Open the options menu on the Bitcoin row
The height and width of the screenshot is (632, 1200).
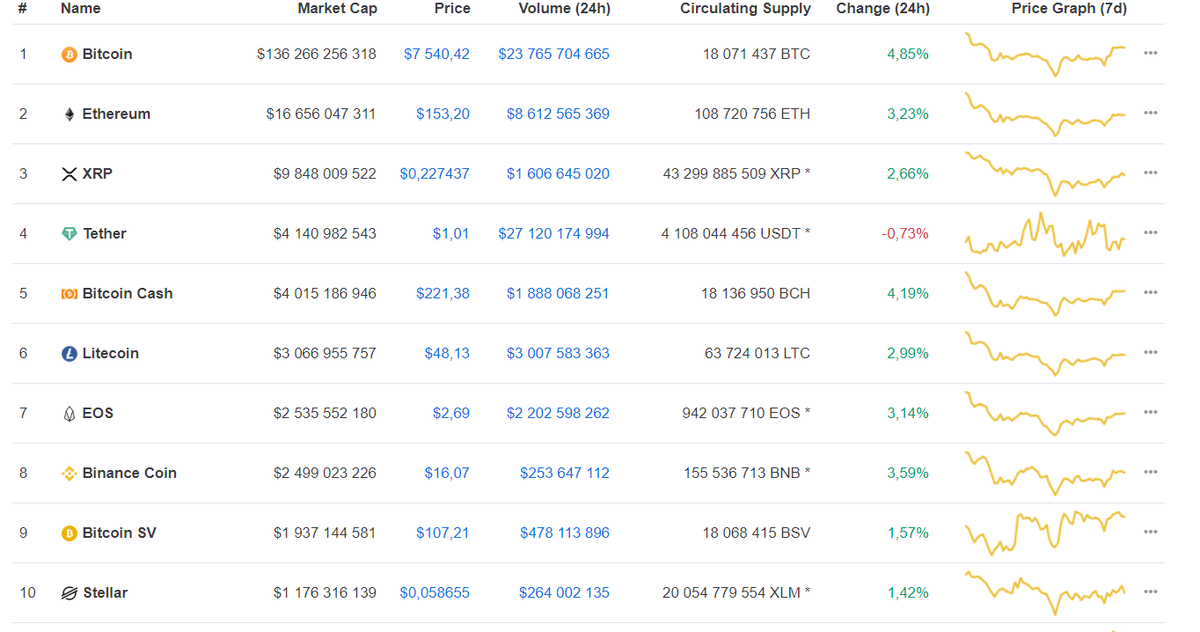coord(1150,54)
